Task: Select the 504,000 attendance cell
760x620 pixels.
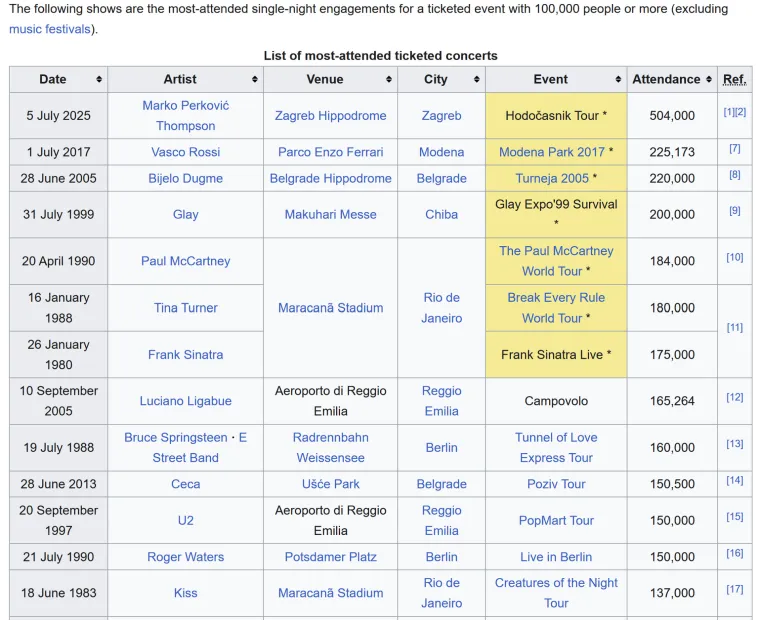Action: [x=672, y=116]
